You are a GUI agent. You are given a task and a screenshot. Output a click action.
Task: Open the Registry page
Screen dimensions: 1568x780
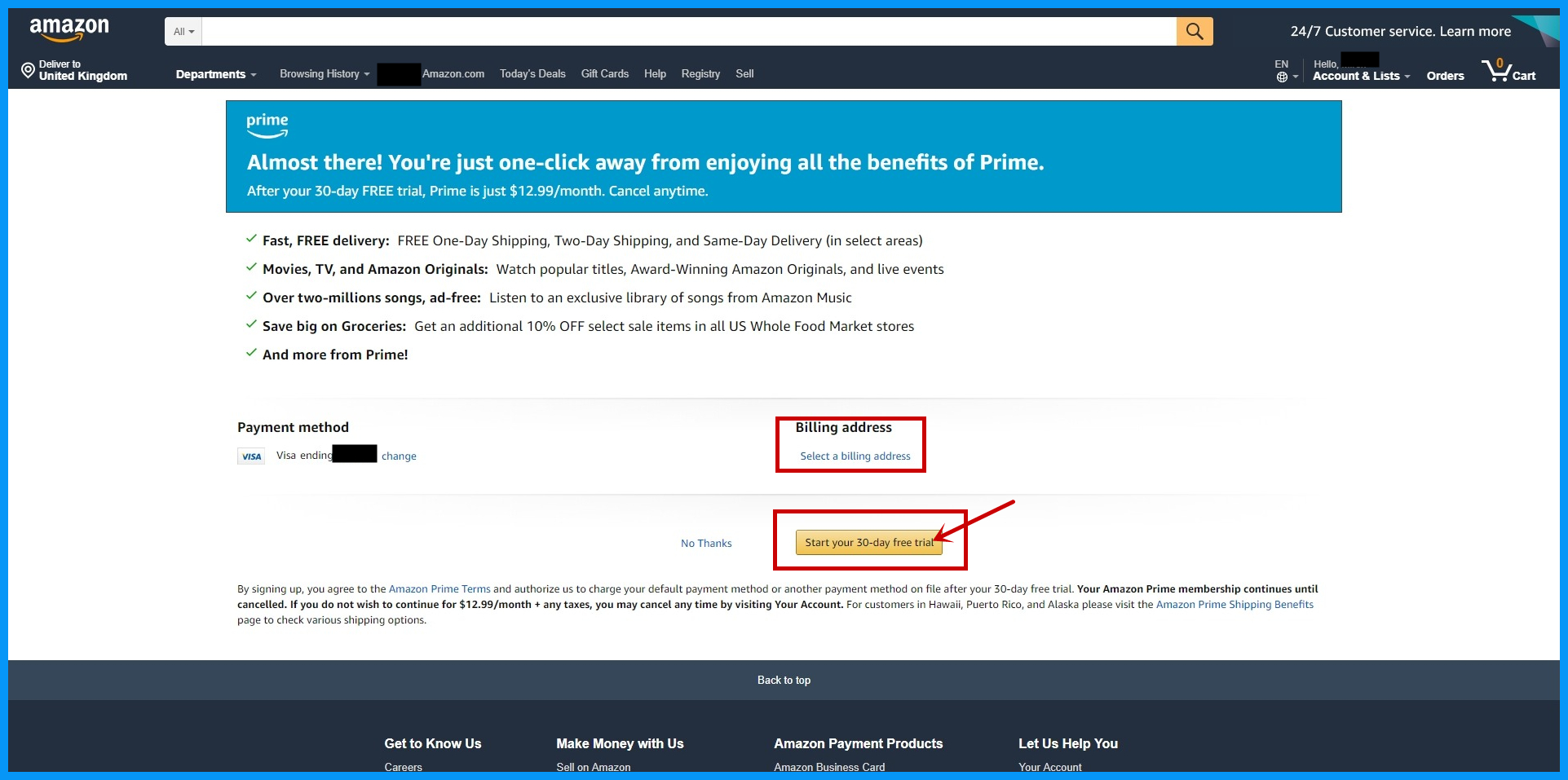pos(700,73)
